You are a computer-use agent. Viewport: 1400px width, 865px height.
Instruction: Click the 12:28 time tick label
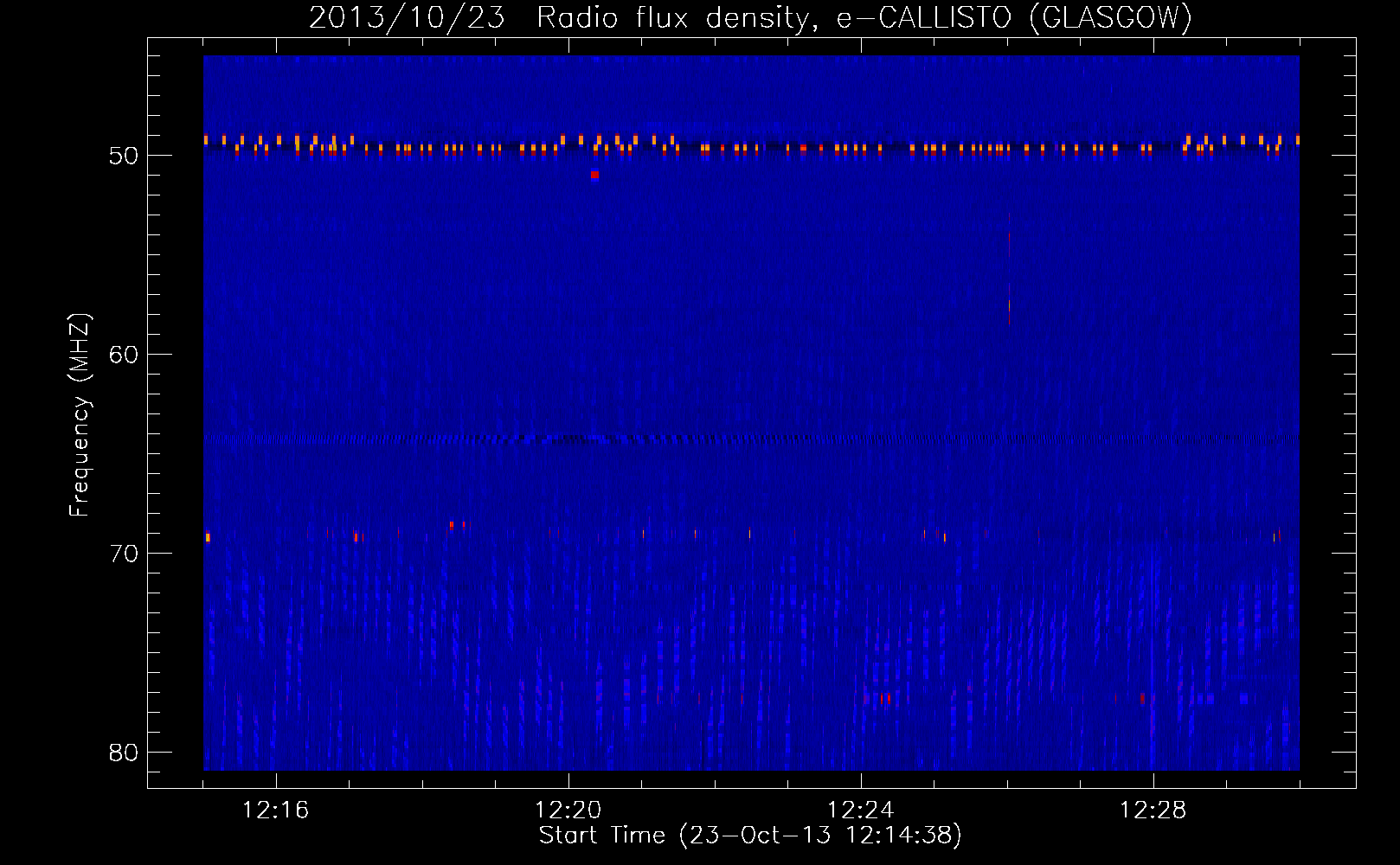[1153, 810]
